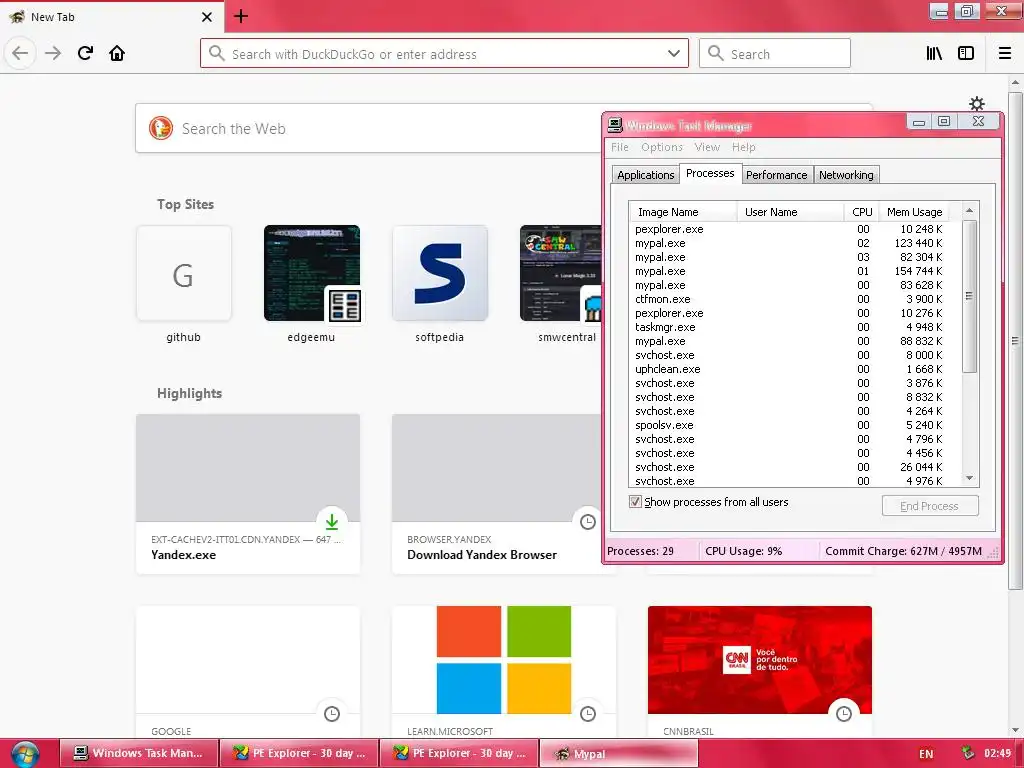Click history clock on CNNBRASIL card

(844, 713)
